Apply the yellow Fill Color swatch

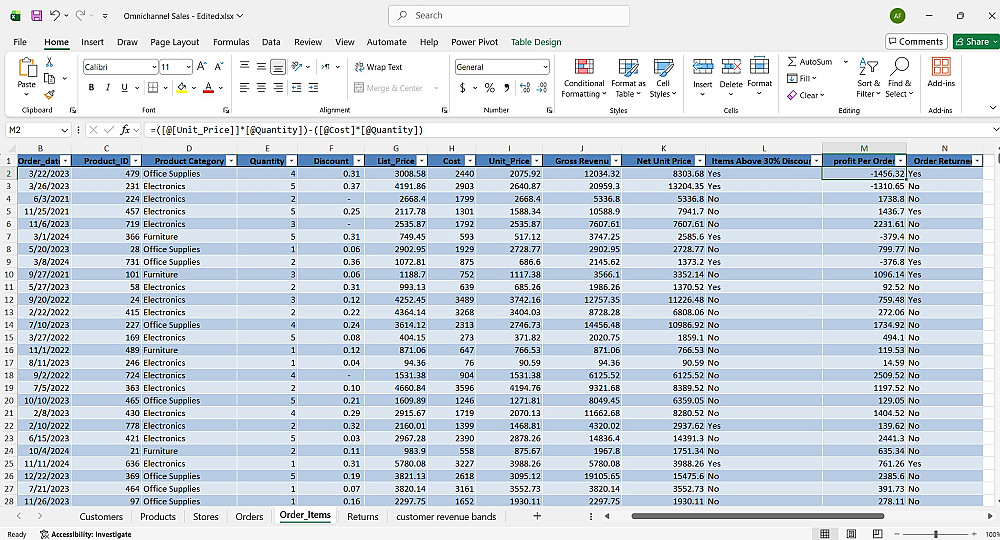tap(181, 88)
